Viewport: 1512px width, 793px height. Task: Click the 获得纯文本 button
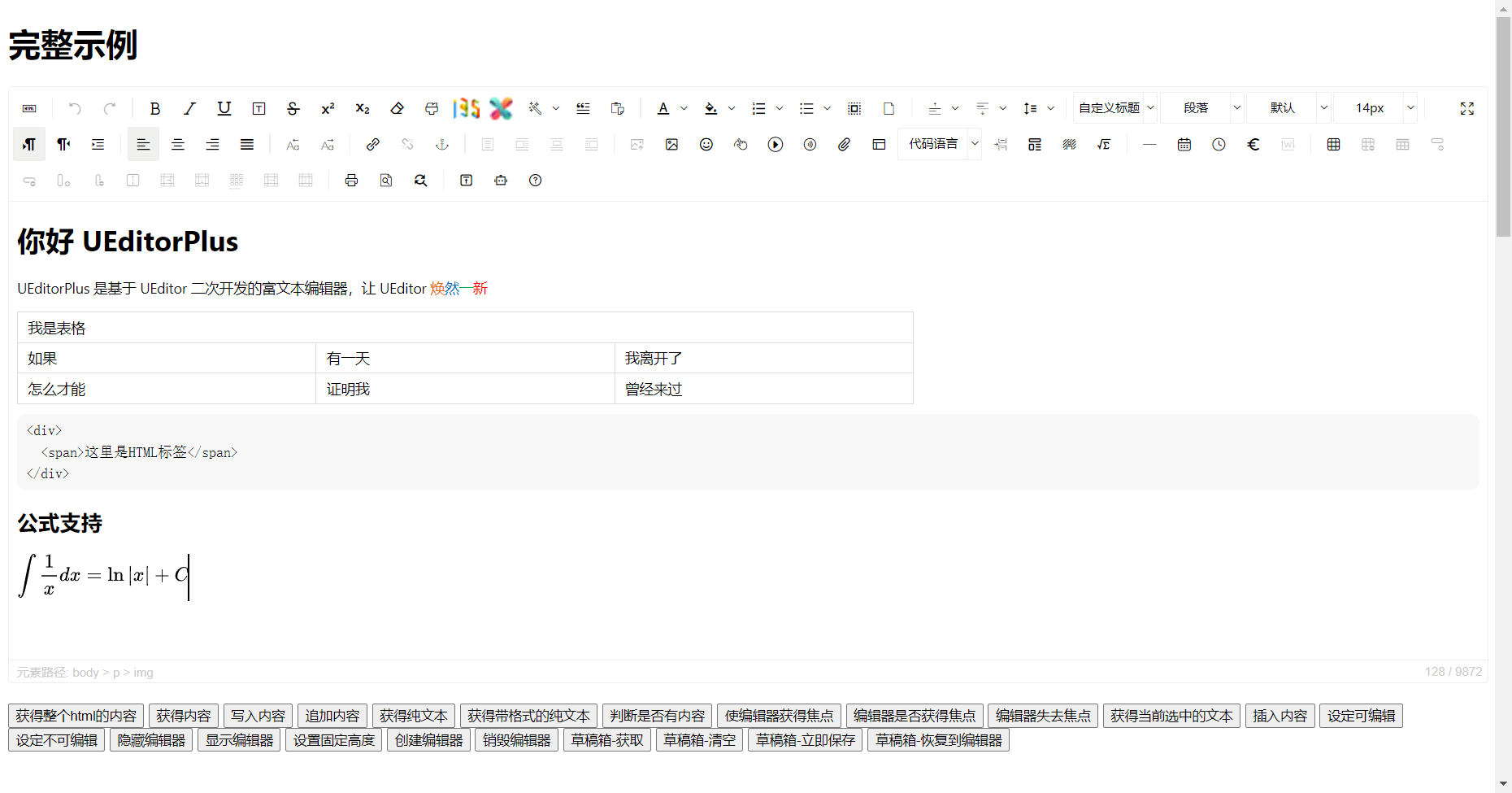[414, 716]
